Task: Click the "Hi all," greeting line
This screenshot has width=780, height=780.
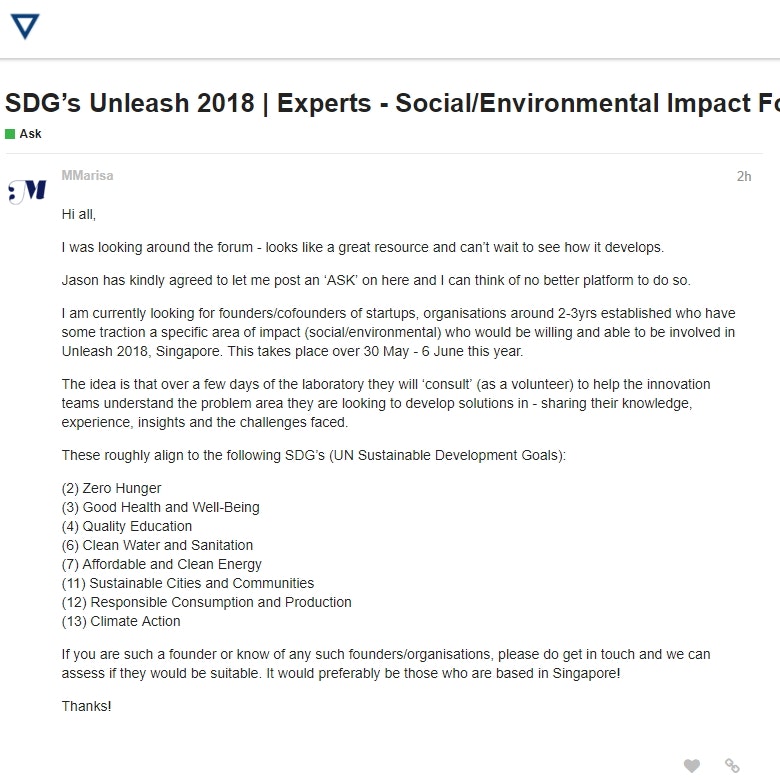Action: point(79,214)
